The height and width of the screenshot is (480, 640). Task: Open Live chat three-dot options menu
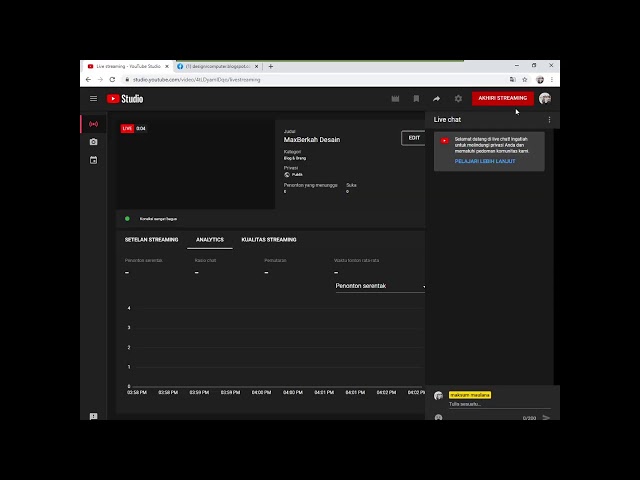pyautogui.click(x=549, y=119)
